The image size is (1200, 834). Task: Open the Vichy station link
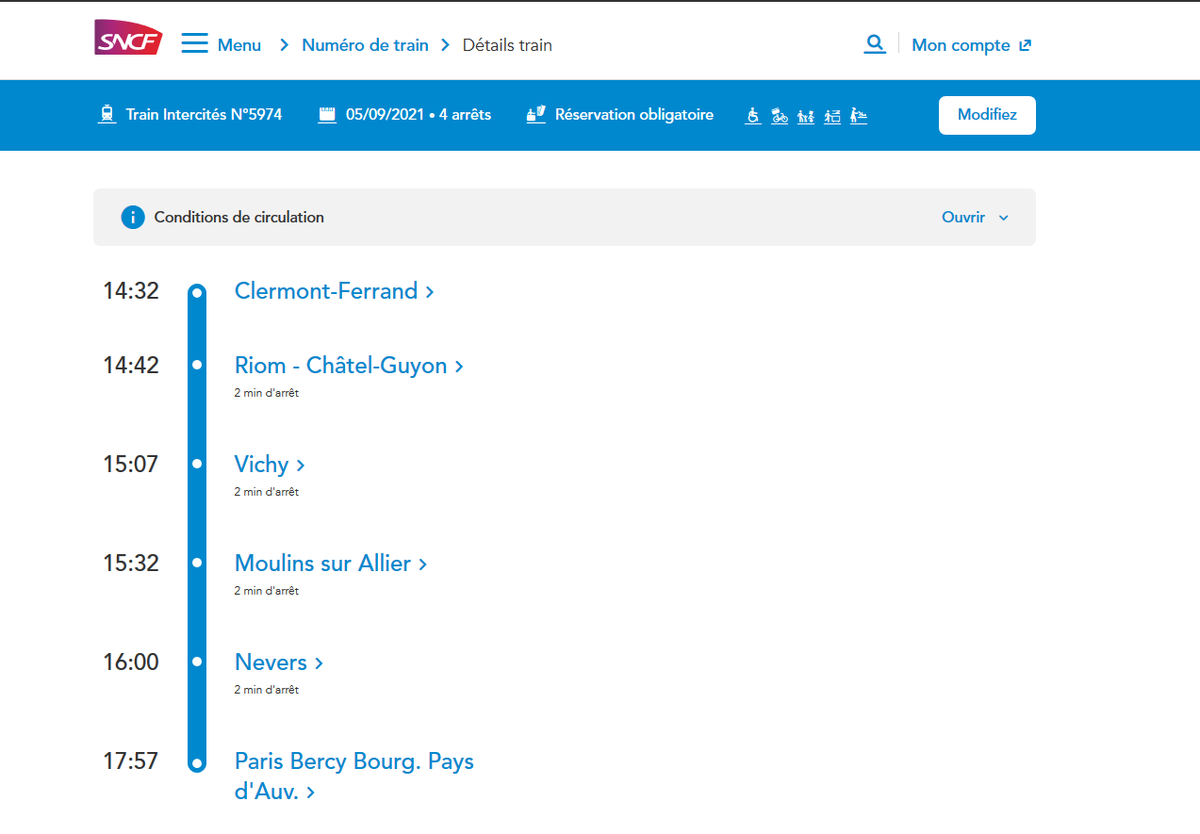click(269, 464)
